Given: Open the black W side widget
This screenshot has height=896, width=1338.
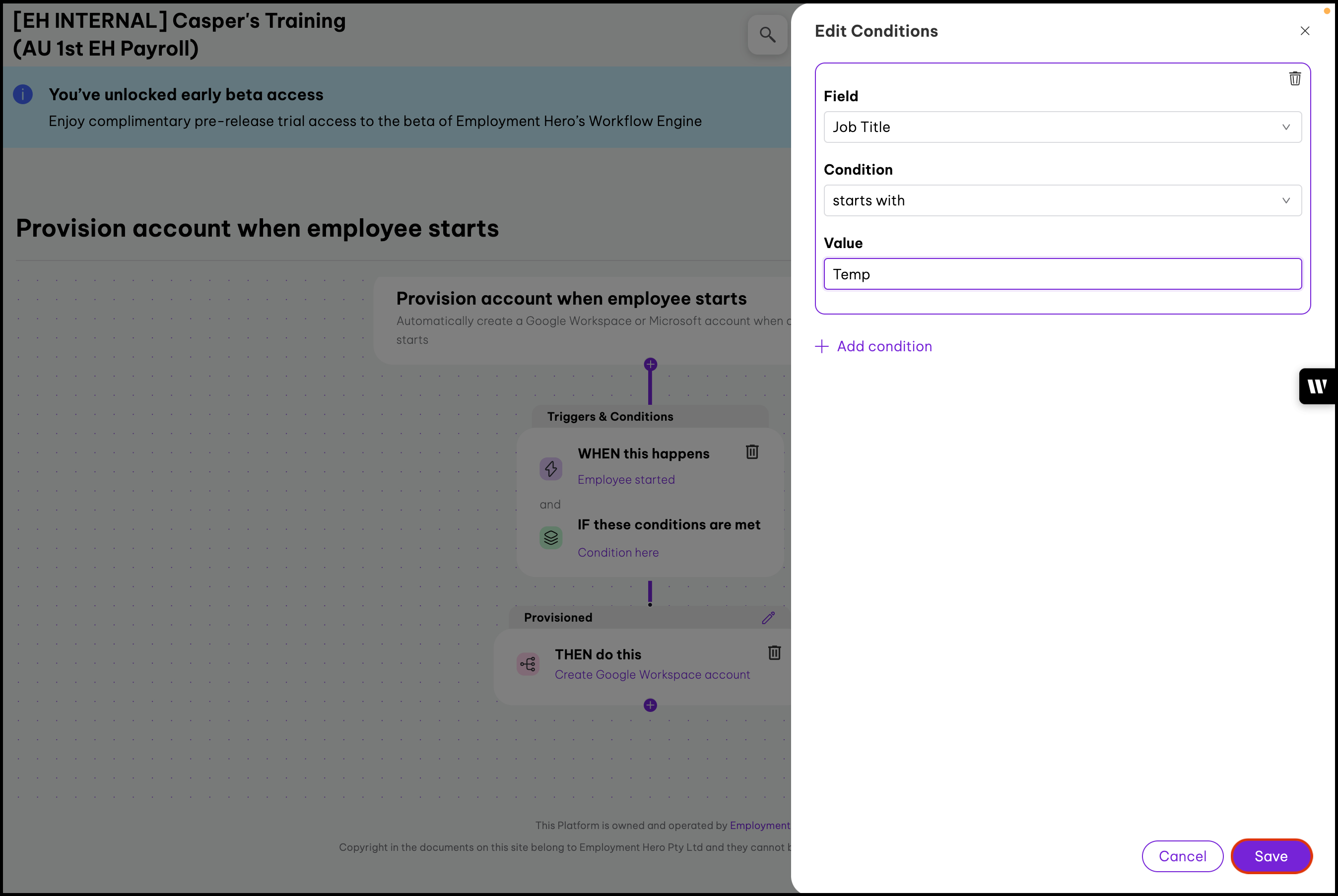Looking at the screenshot, I should pyautogui.click(x=1317, y=386).
